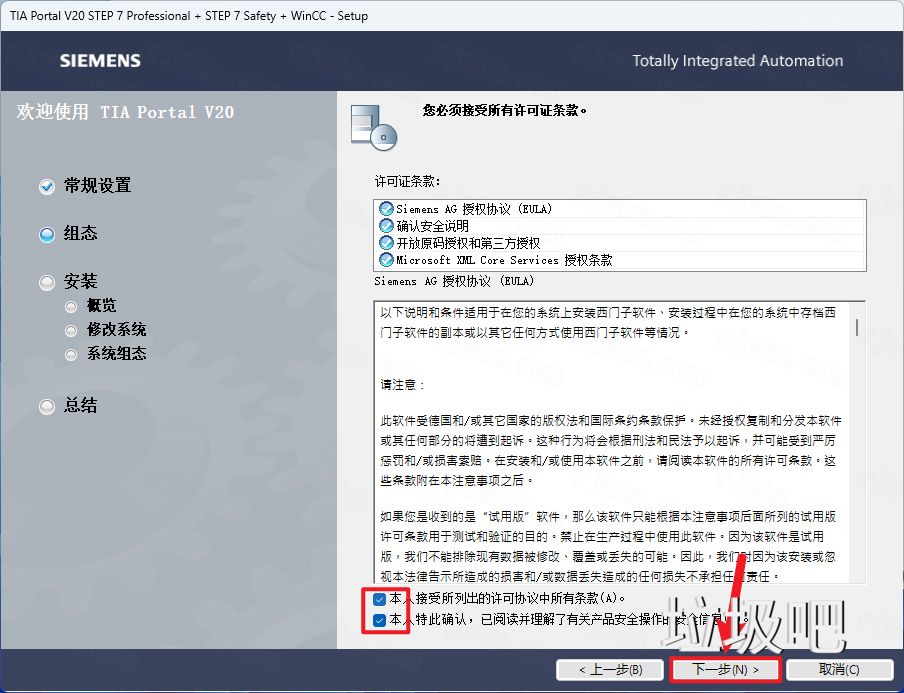Select the 概览 step in the sidebar
Viewport: 904px width, 693px height.
[x=101, y=305]
